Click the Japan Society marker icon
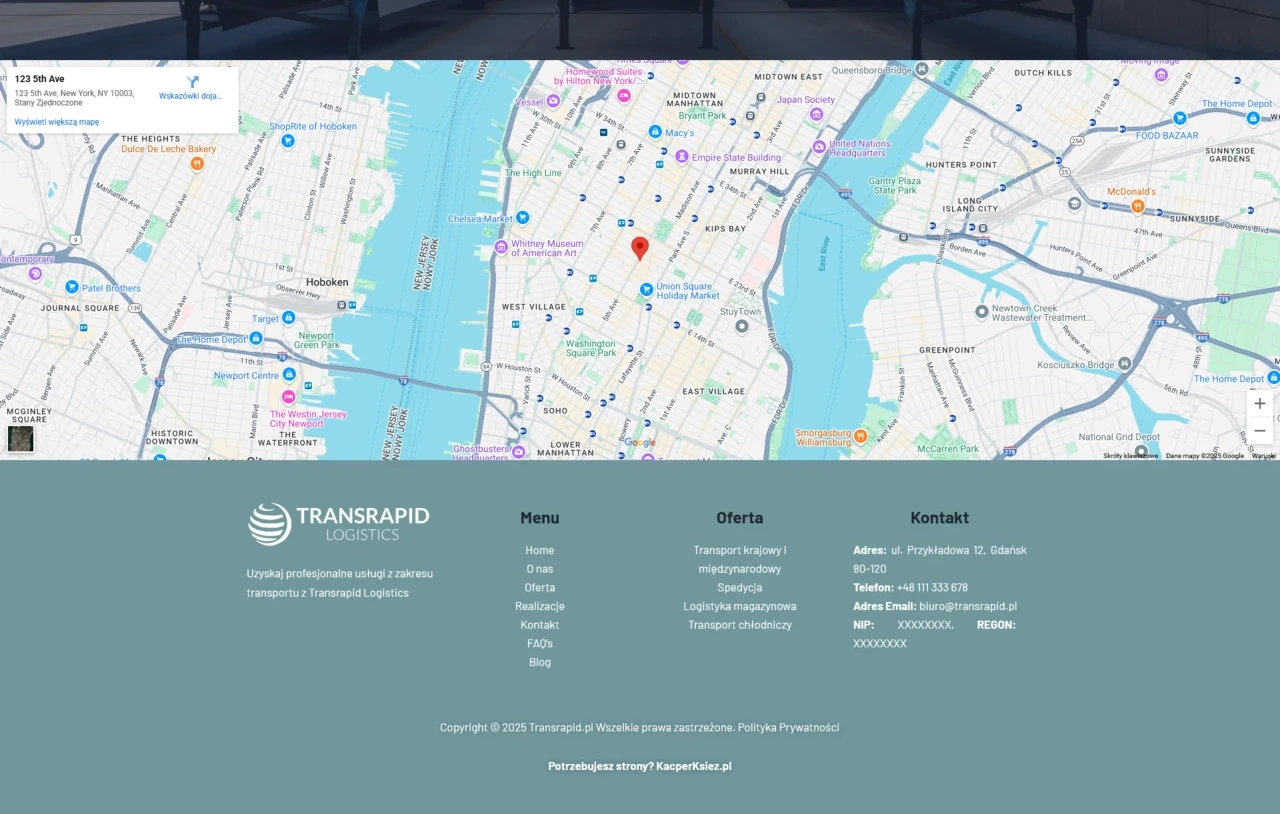 (817, 114)
